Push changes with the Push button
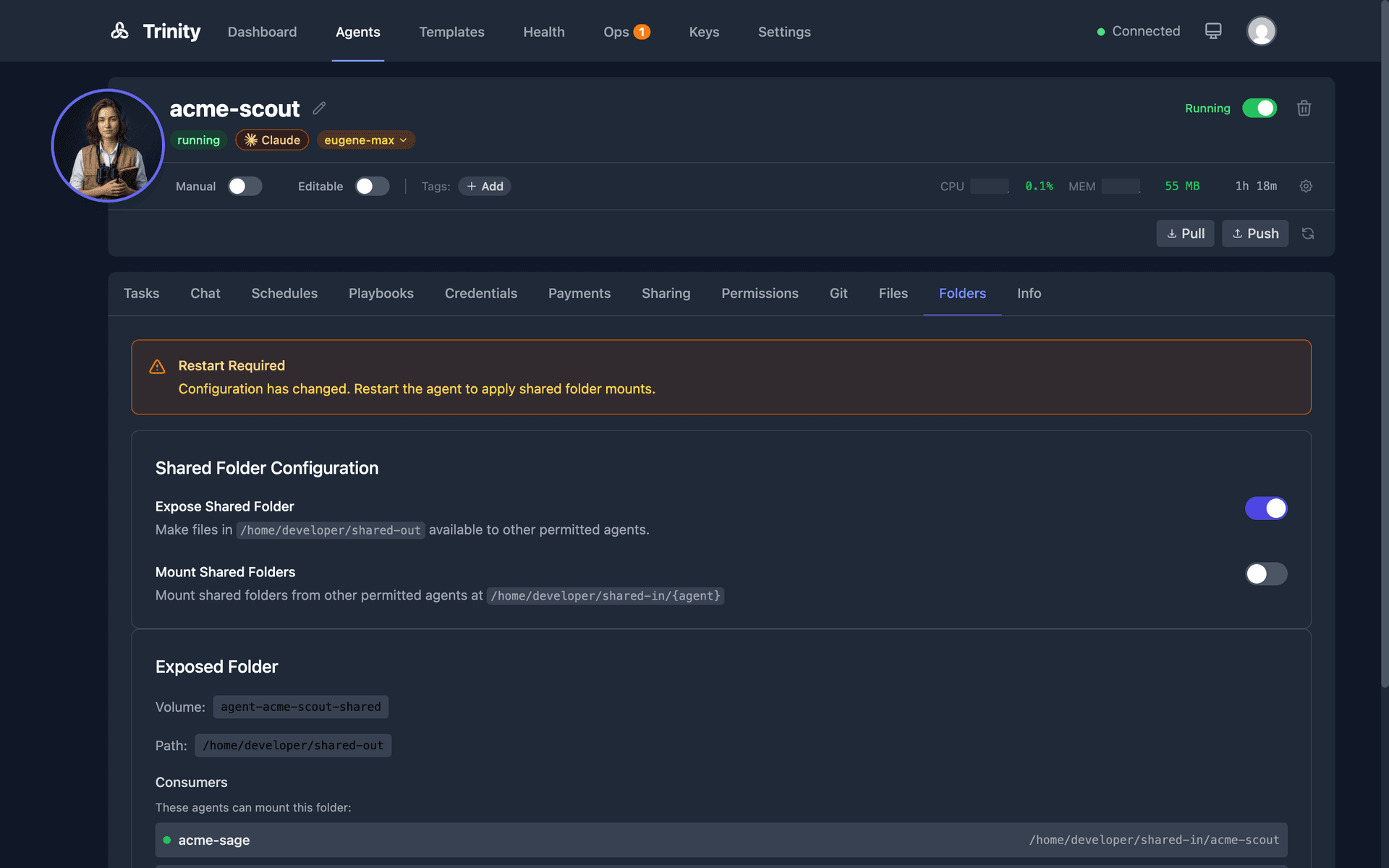Image resolution: width=1389 pixels, height=868 pixels. [x=1254, y=233]
